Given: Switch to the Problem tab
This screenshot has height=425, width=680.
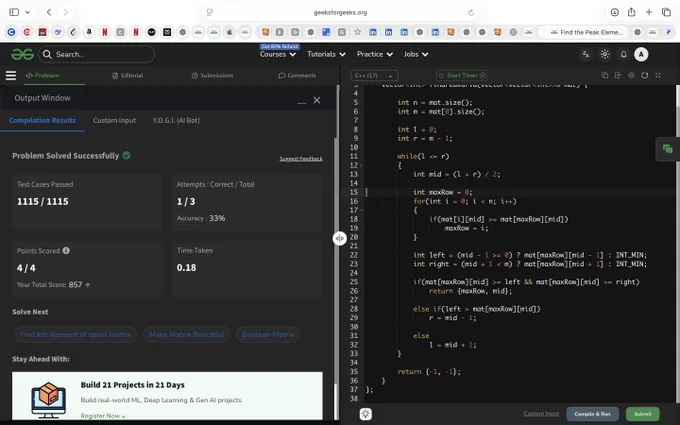Looking at the screenshot, I should (x=42, y=75).
